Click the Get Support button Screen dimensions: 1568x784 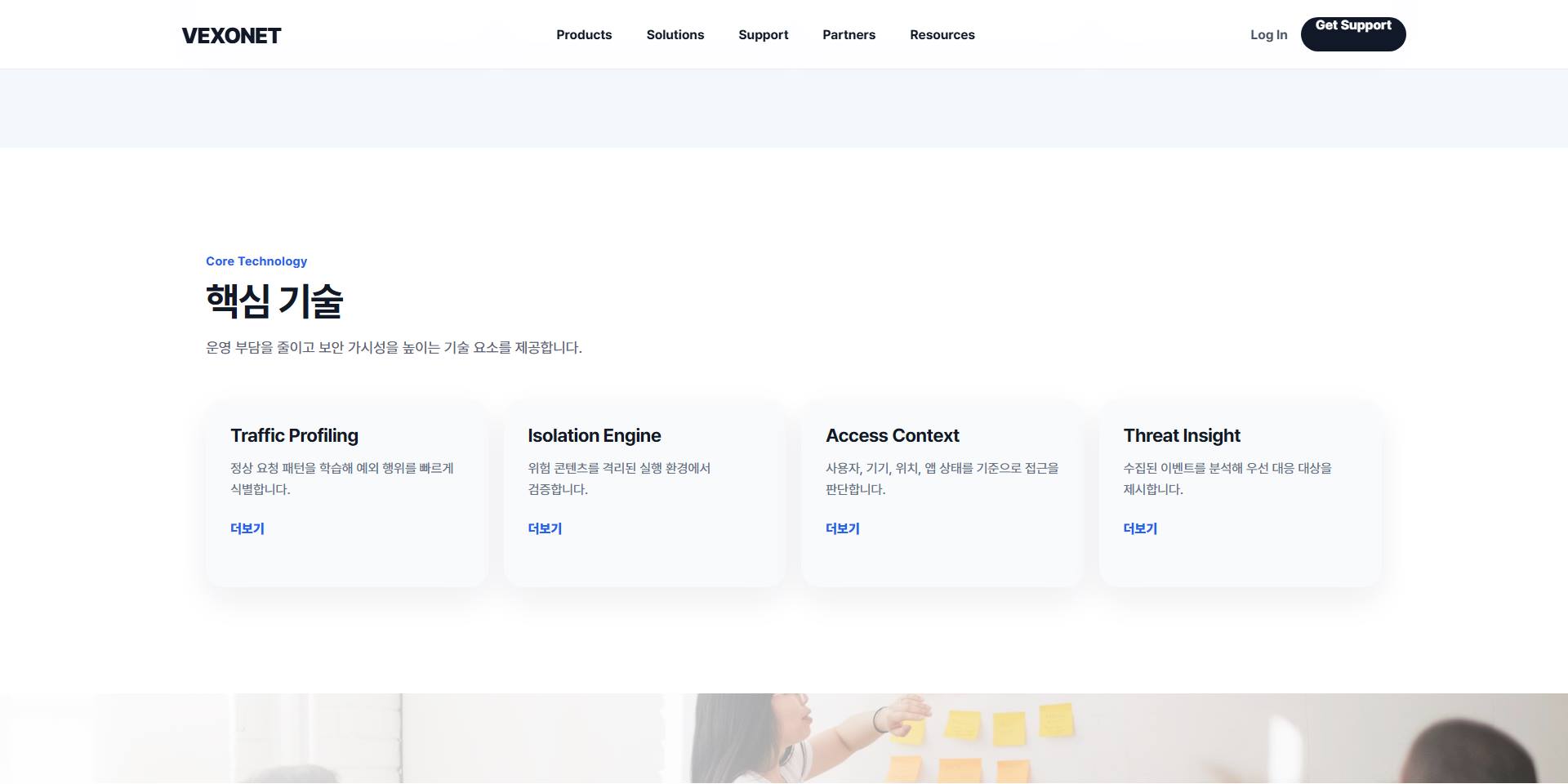coord(1353,34)
